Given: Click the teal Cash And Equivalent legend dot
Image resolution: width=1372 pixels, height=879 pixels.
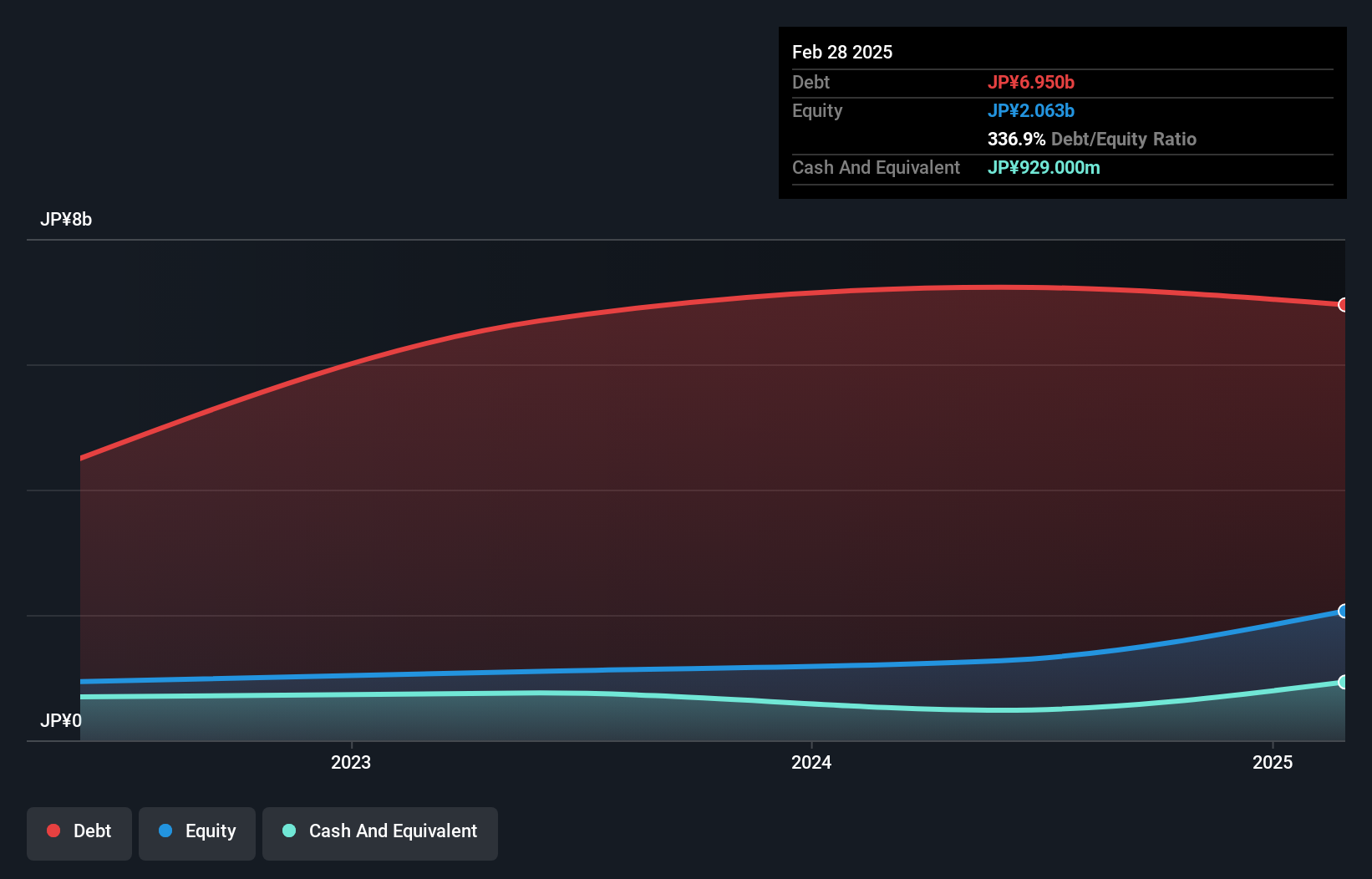Looking at the screenshot, I should 288,831.
